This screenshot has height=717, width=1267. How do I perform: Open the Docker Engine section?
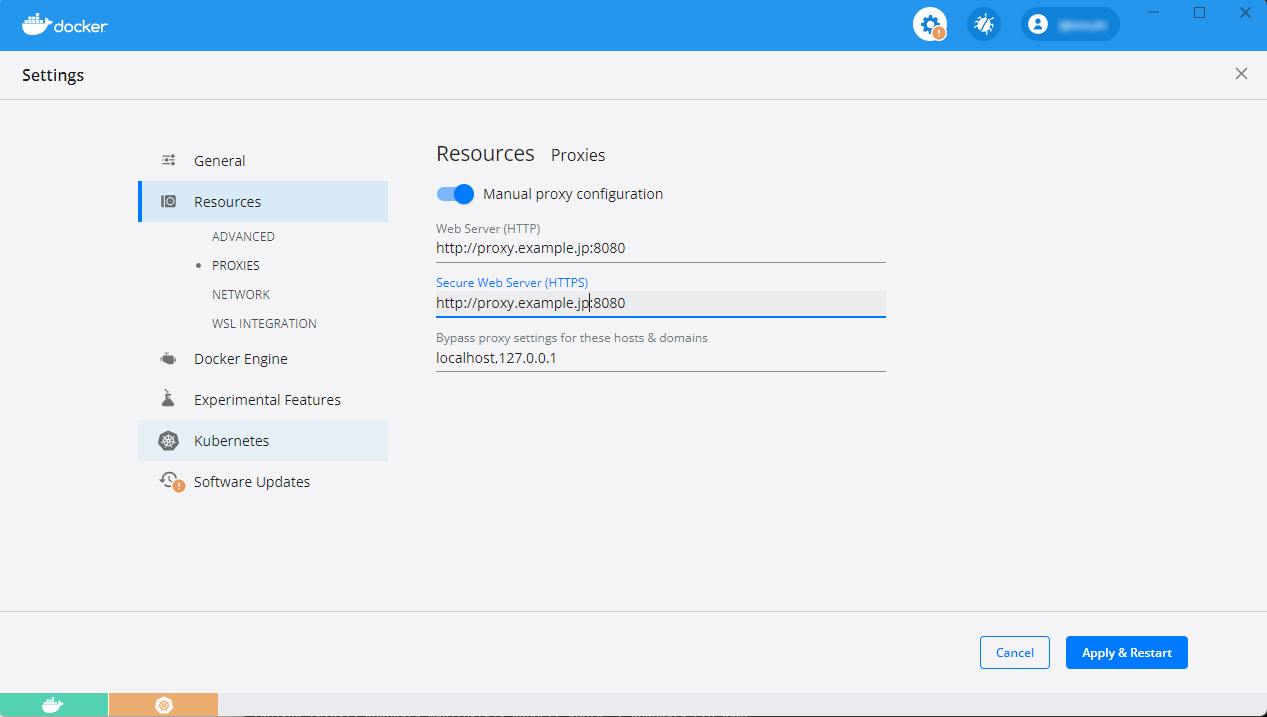coord(263,359)
